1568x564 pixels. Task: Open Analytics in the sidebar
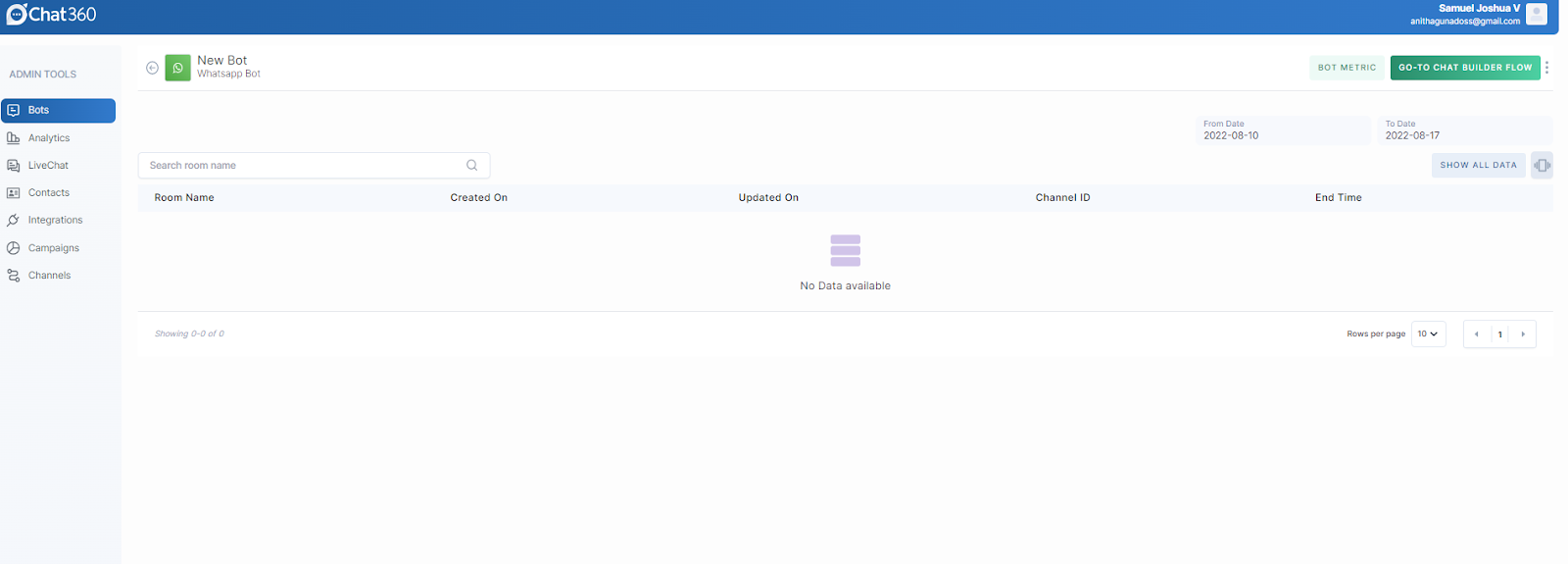point(58,138)
